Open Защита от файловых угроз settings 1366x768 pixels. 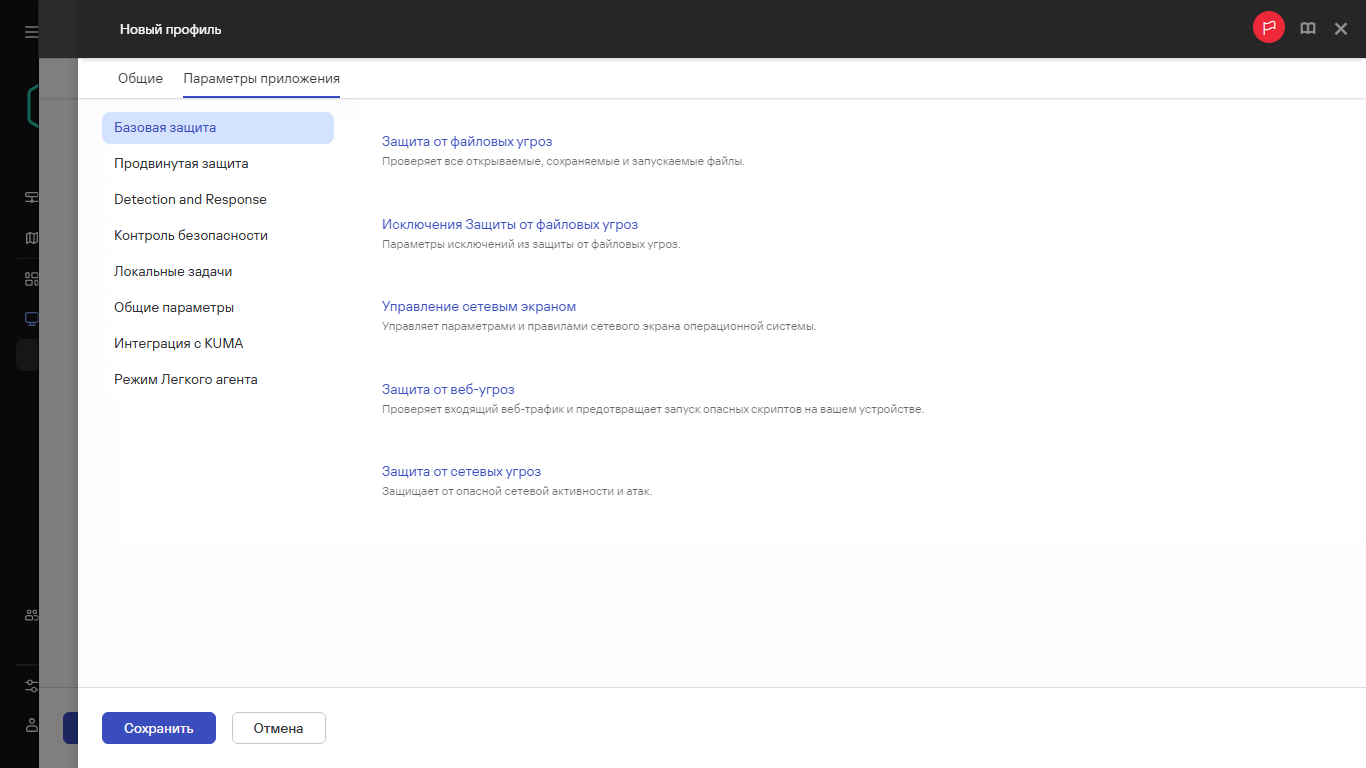pos(467,141)
